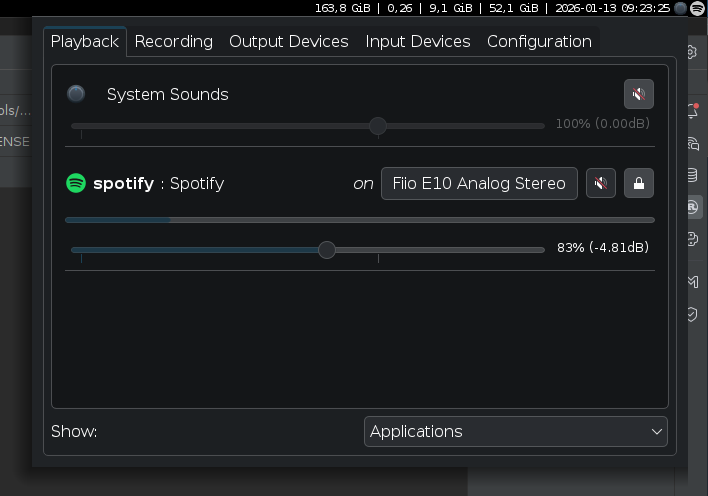The image size is (708, 496).
Task: Open the Output Devices tab
Action: [289, 42]
